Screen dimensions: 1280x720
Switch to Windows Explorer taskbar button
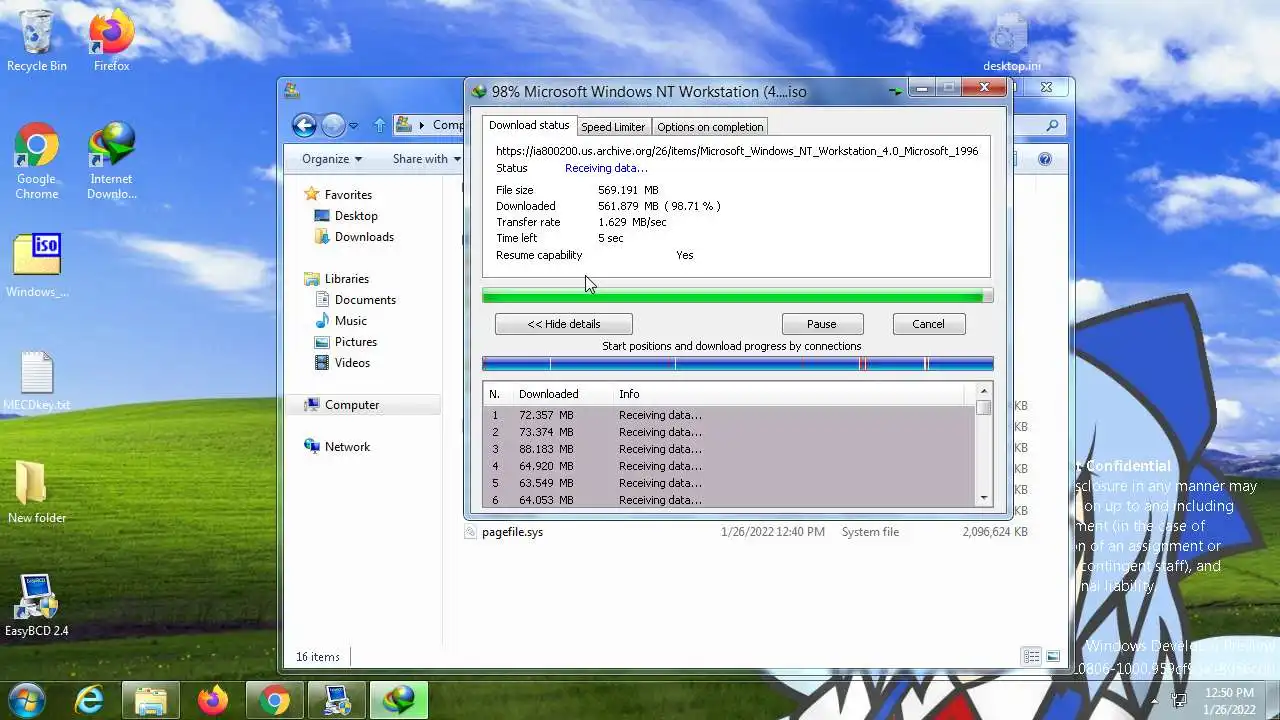pyautogui.click(x=151, y=700)
